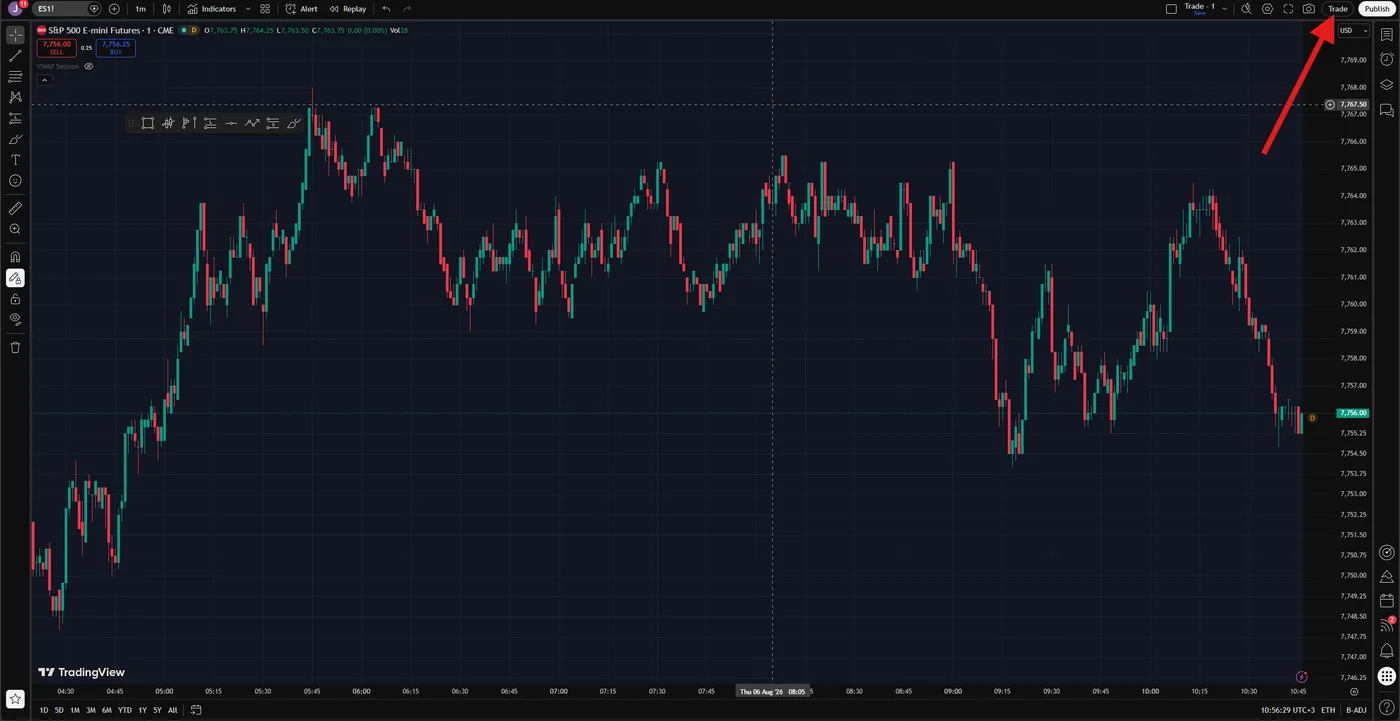
Task: Open the Alerts clock panel icon
Action: pyautogui.click(x=1387, y=60)
